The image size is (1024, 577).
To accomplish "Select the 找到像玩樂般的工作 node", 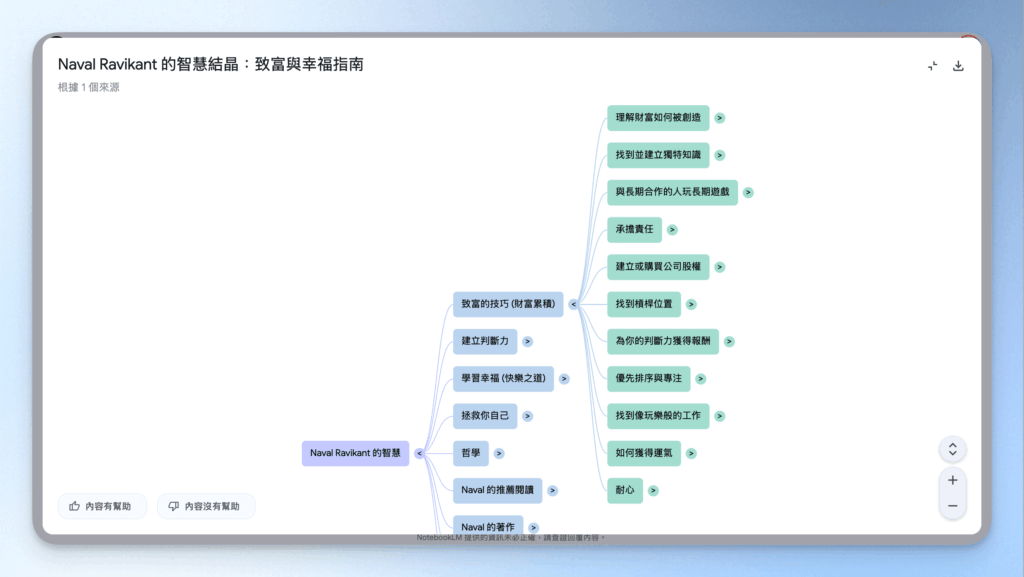I will click(x=658, y=416).
